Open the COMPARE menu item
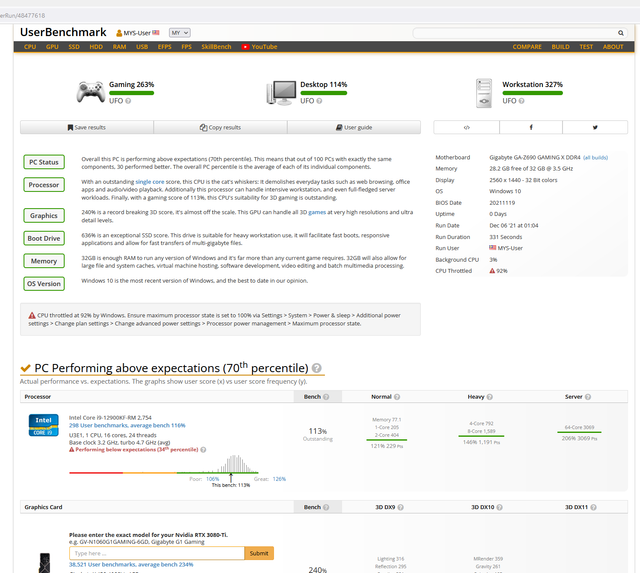Viewport: 640px width, 573px height. 527,47
